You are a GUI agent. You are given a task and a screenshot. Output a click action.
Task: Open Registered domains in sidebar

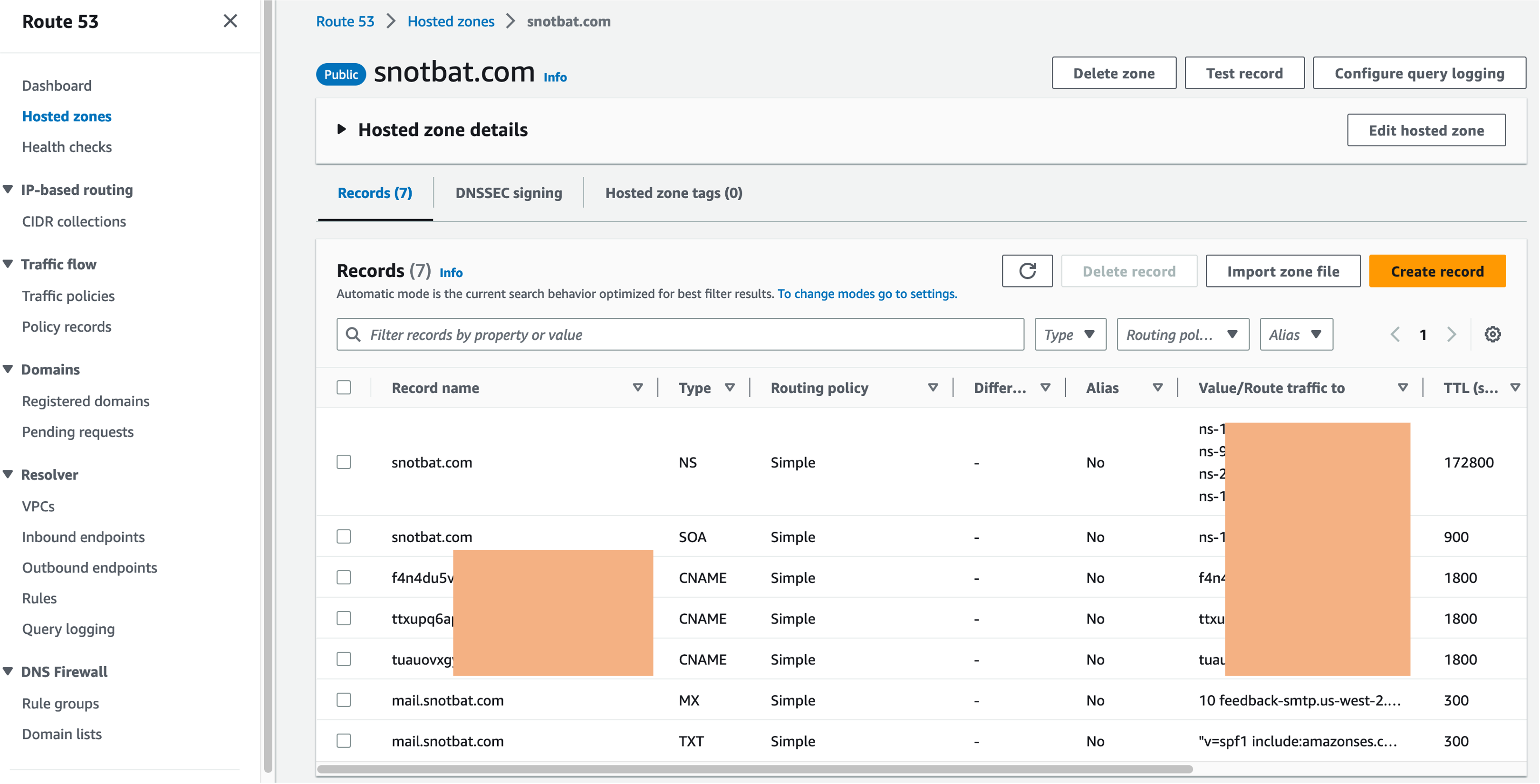[86, 402]
